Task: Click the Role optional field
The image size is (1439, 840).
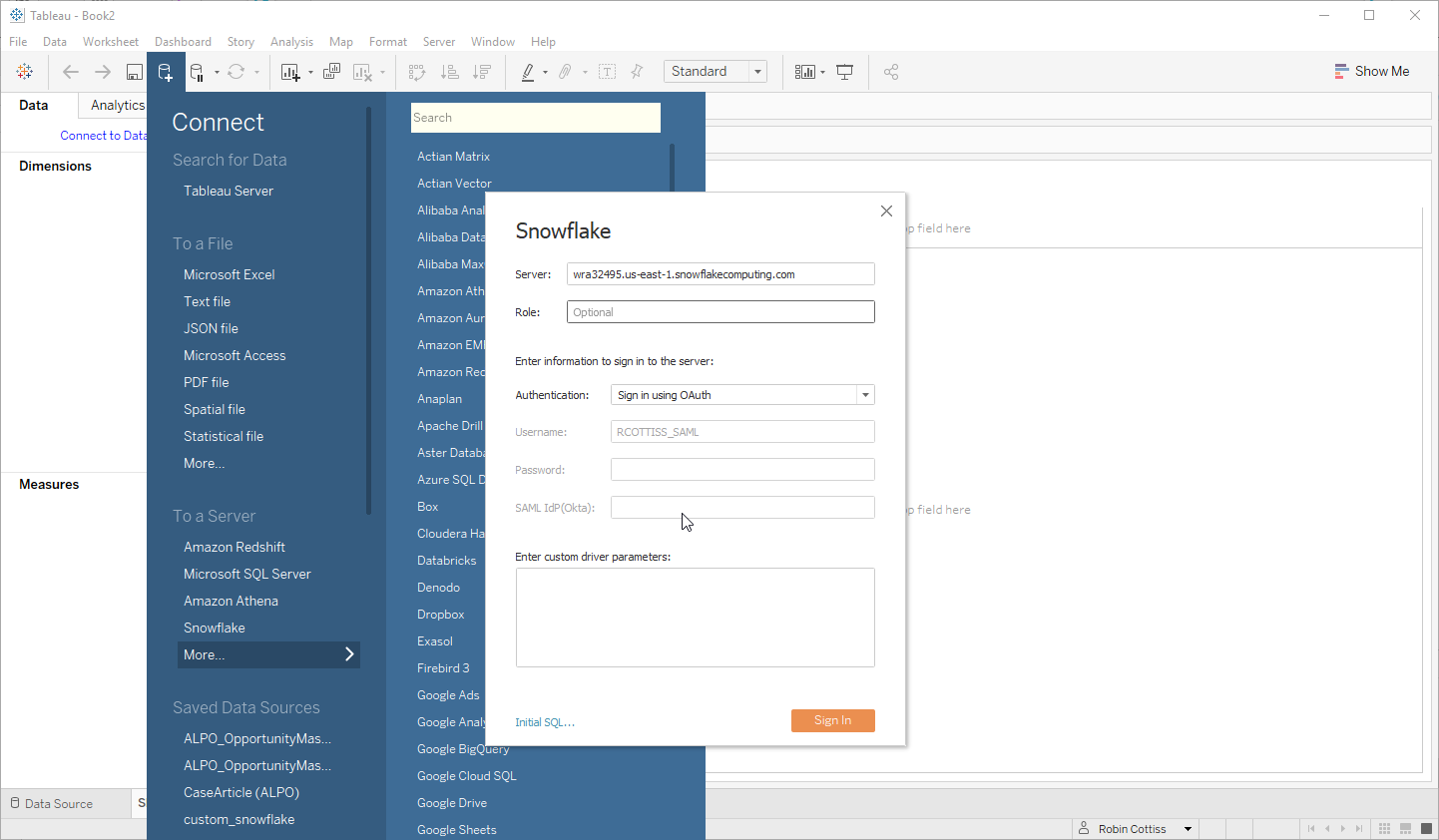Action: pos(720,312)
